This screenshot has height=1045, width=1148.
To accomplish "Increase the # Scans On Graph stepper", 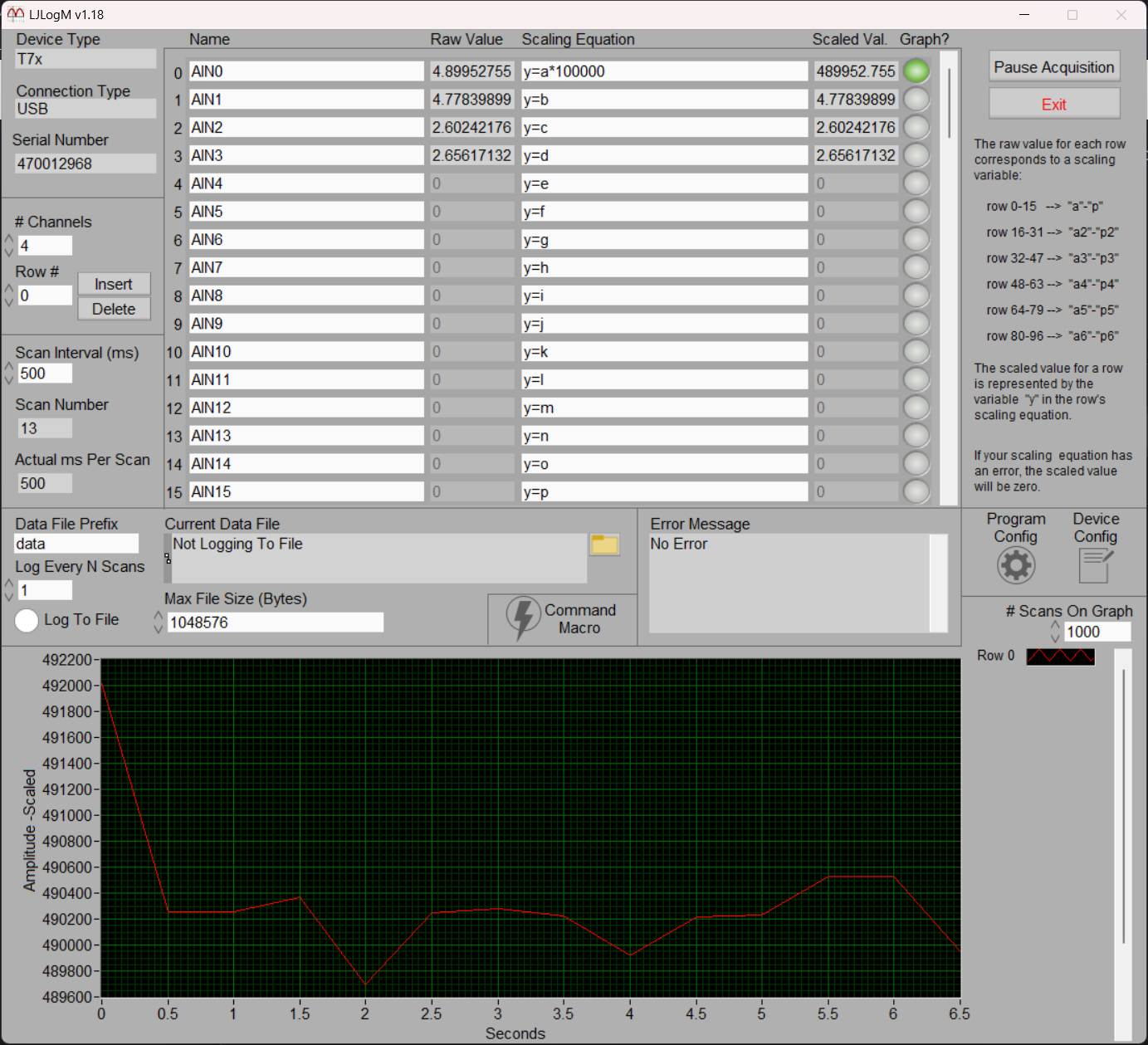I will coord(1055,626).
